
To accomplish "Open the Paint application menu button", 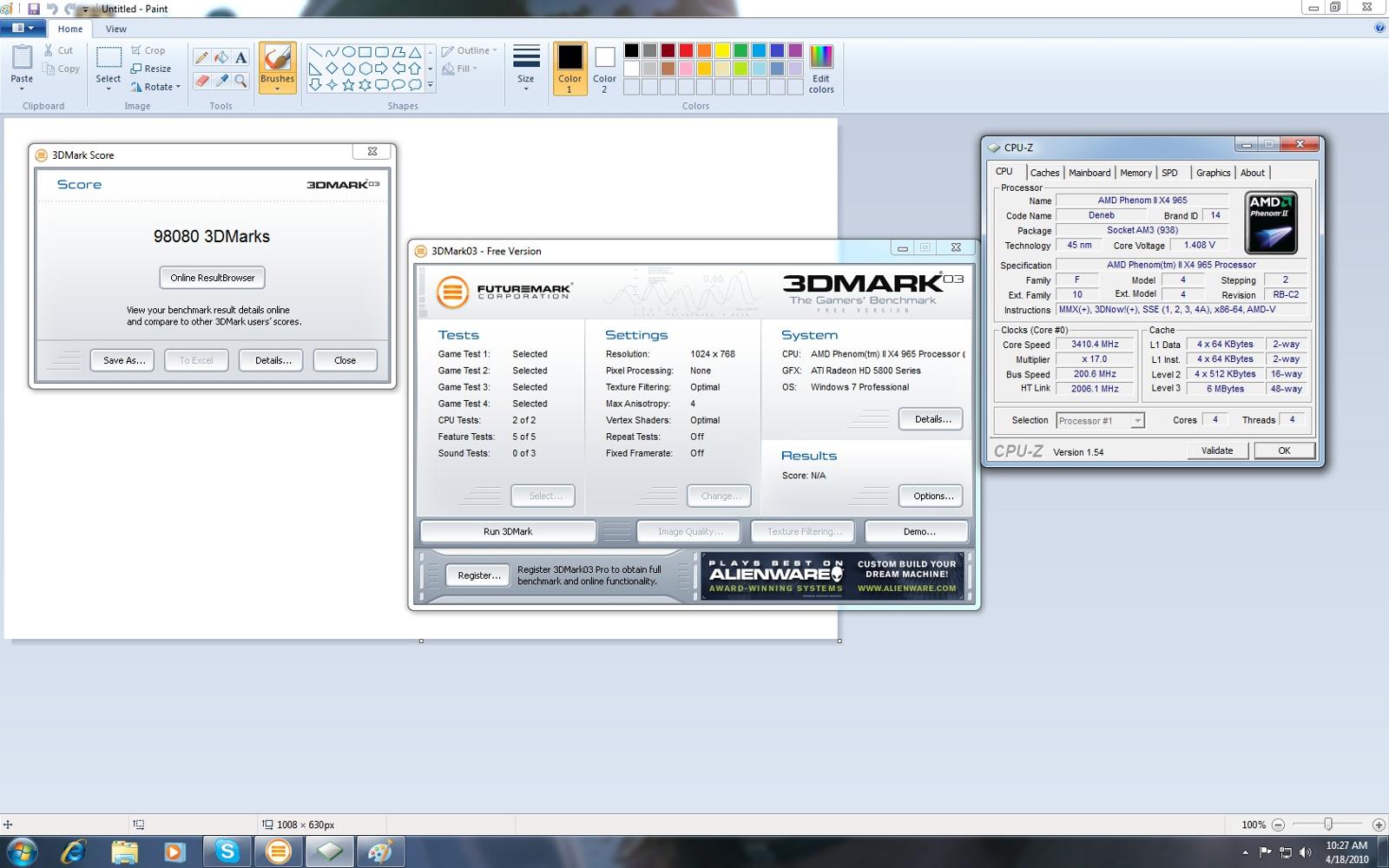I will point(23,28).
